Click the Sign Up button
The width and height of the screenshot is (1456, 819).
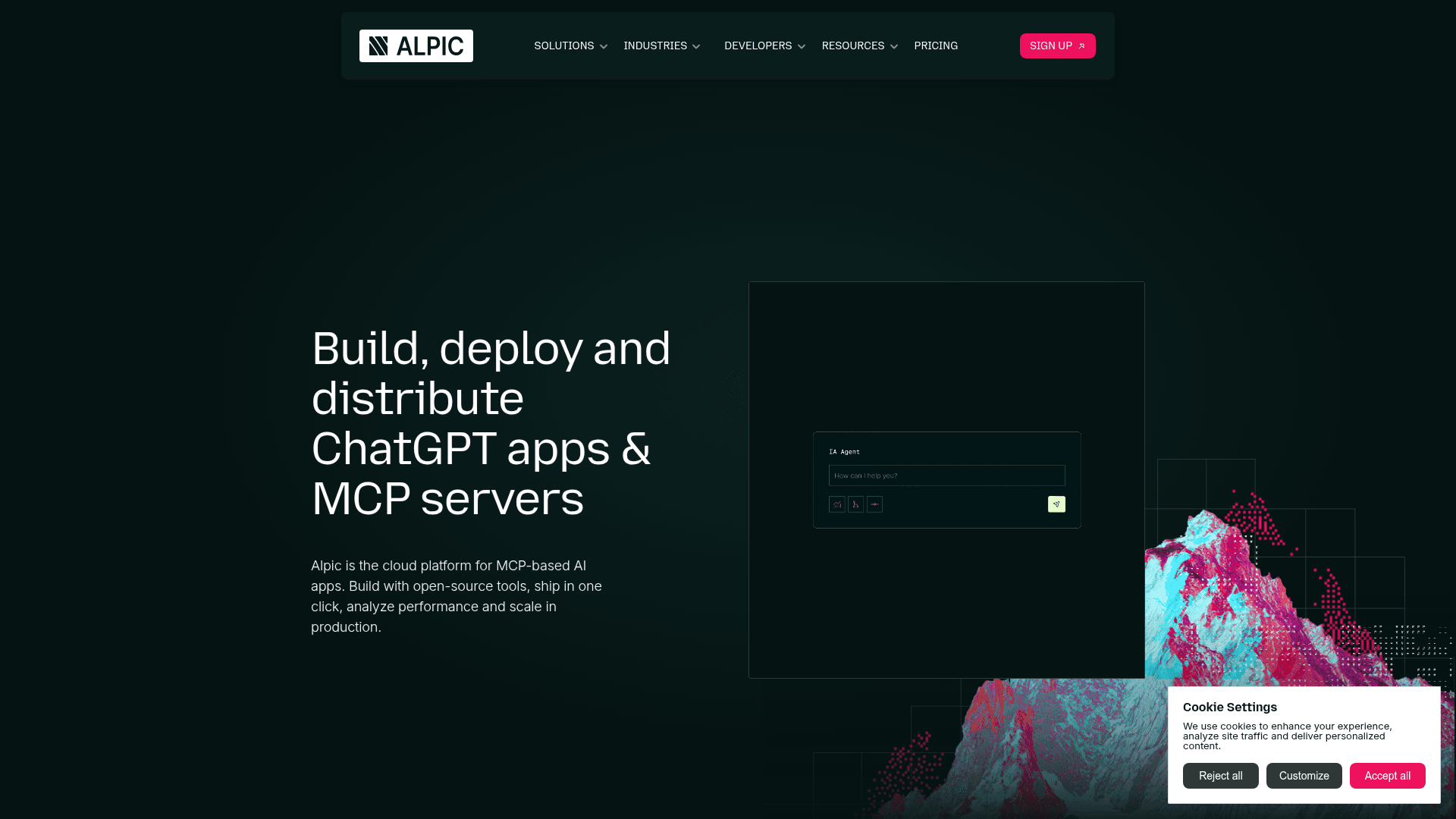point(1057,45)
